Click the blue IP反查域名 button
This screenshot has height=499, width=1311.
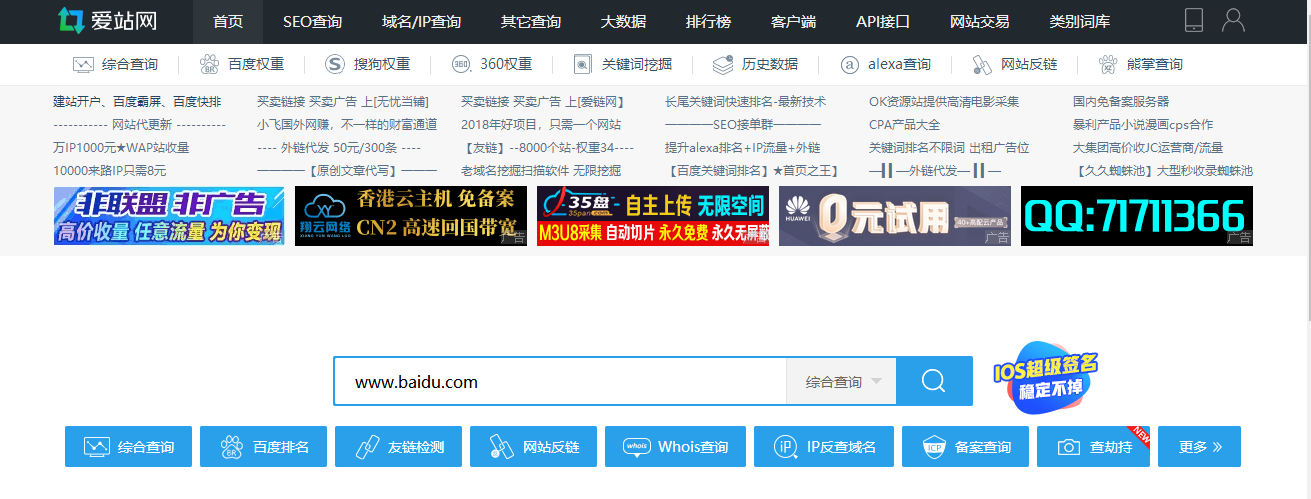823,447
